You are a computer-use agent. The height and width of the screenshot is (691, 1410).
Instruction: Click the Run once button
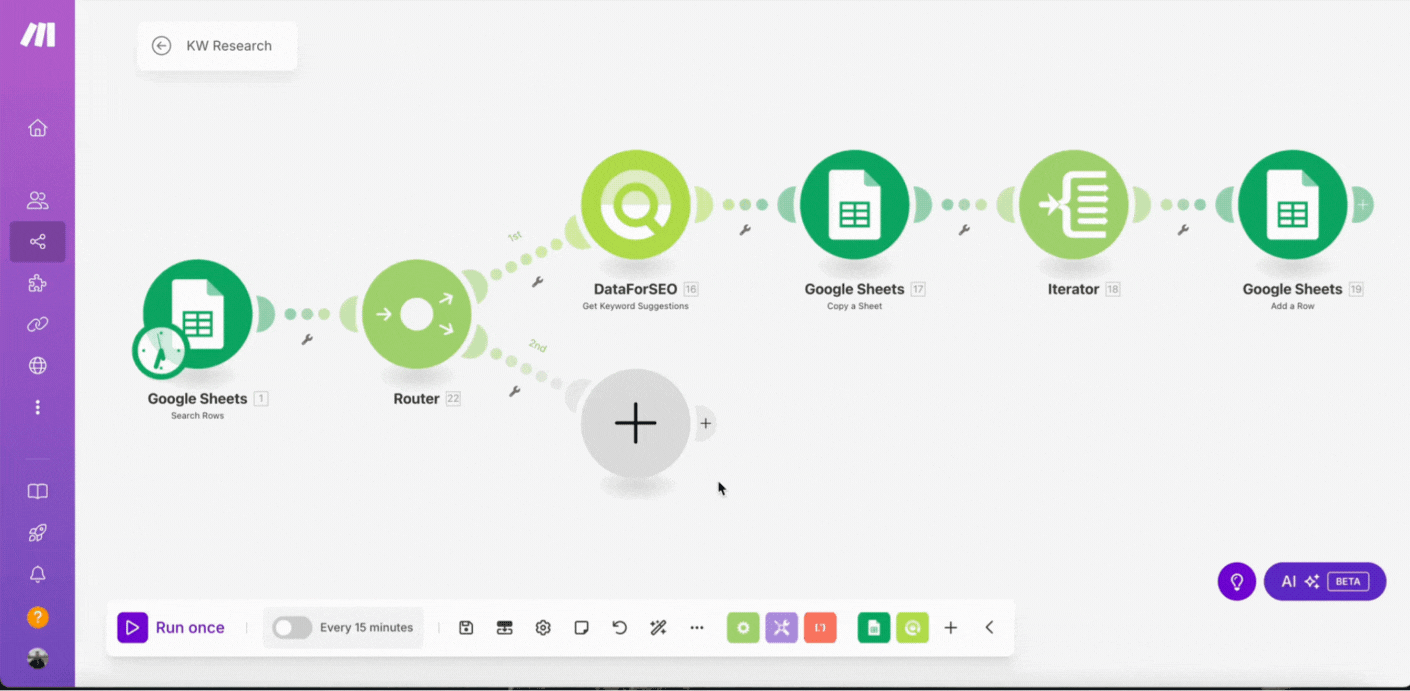tap(172, 628)
